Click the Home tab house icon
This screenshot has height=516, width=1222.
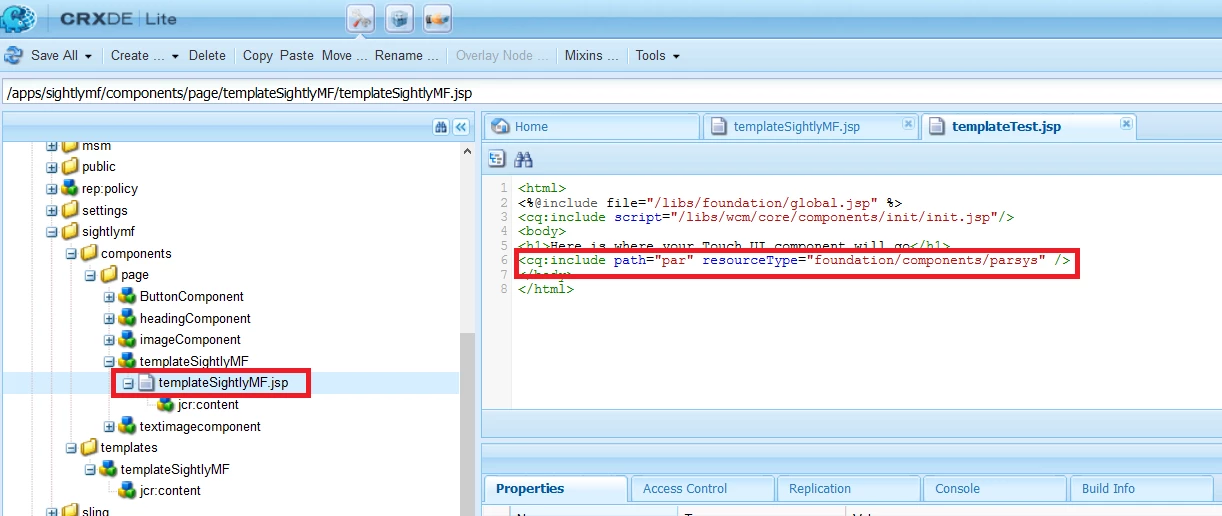[x=502, y=126]
